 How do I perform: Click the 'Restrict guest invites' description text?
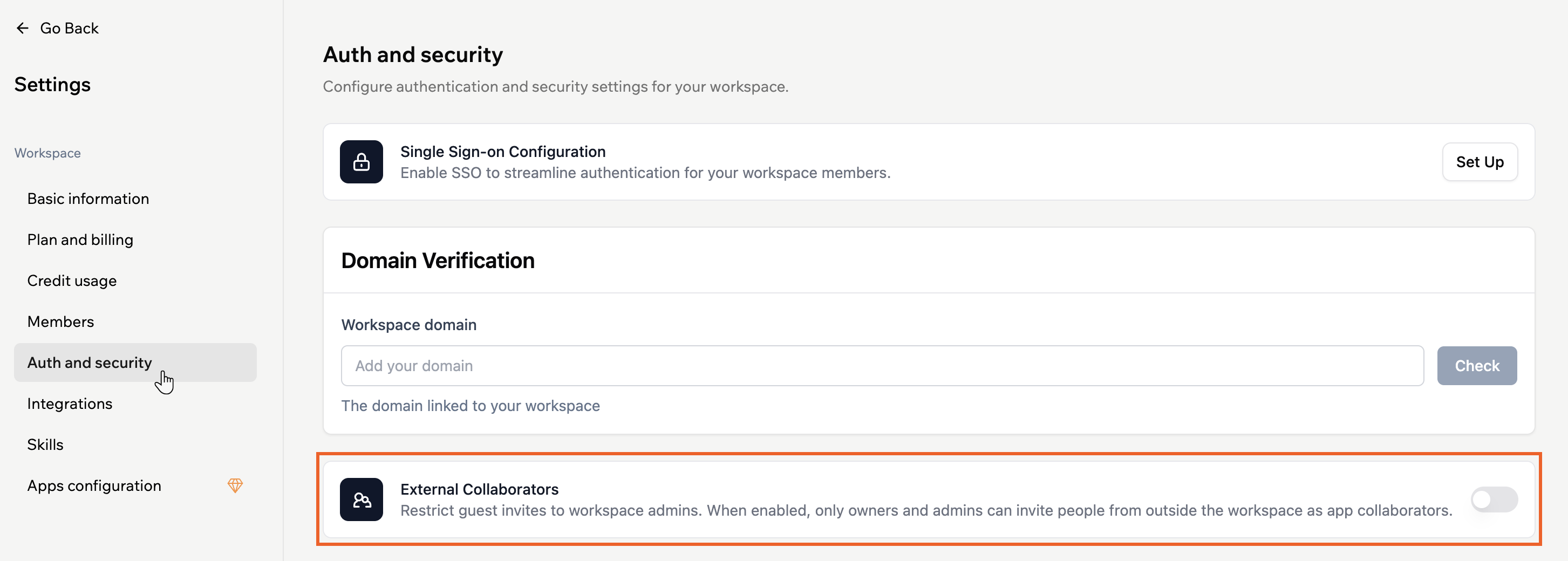click(x=926, y=510)
